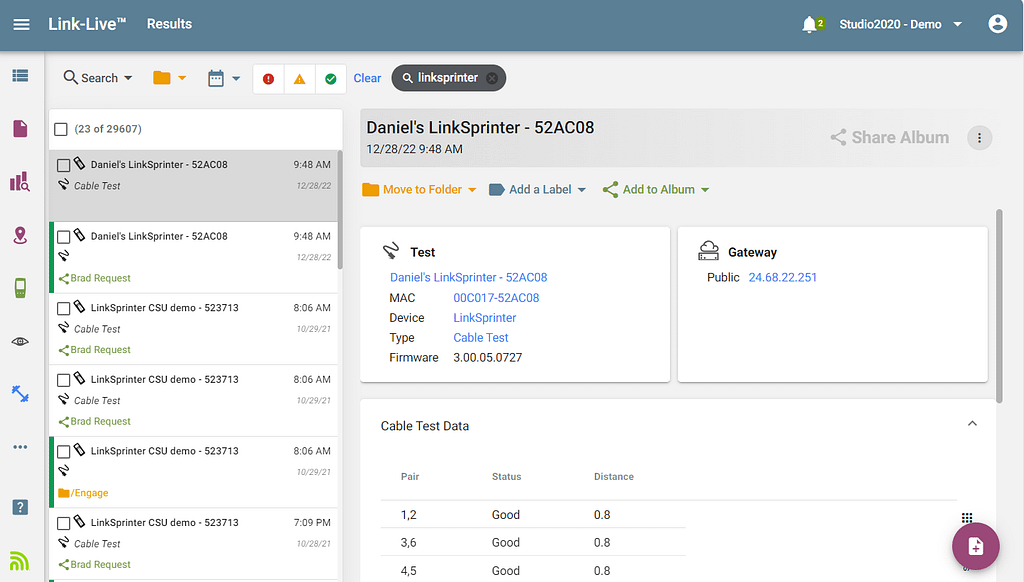Open the public IP 24.68.22.251 link
1024x582 pixels.
[782, 277]
